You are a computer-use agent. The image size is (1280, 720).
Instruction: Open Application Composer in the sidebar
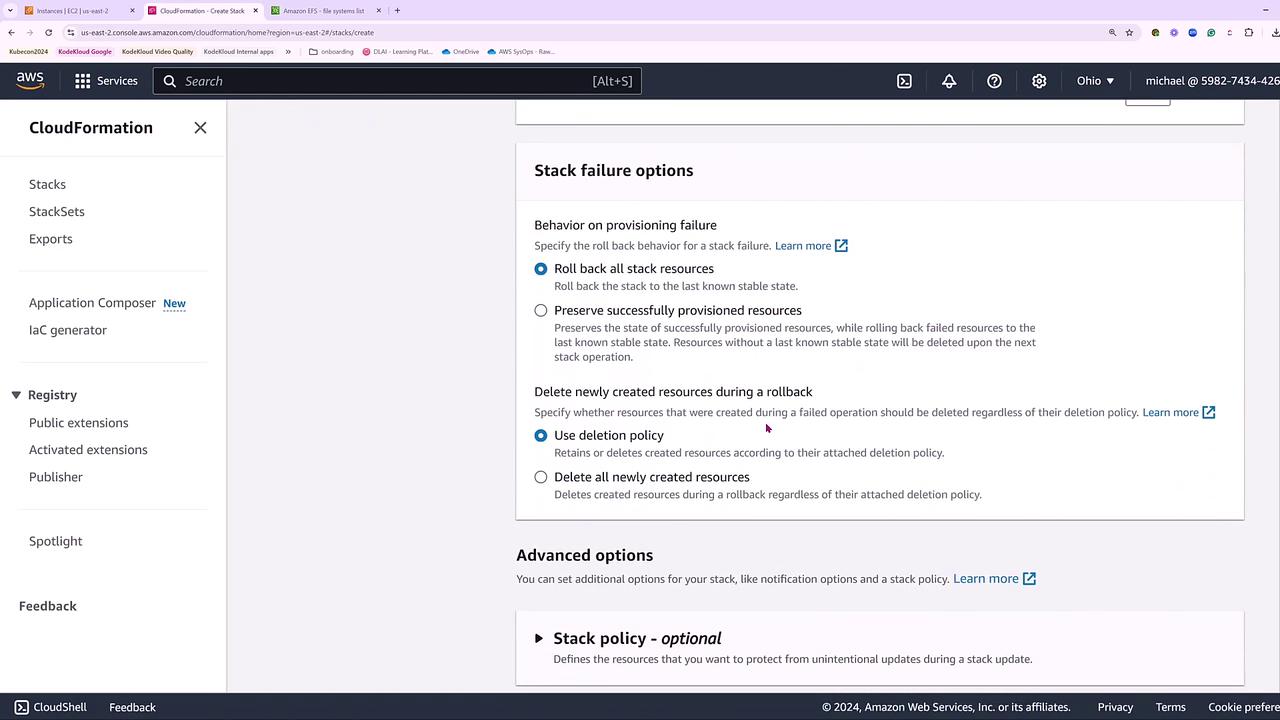[92, 303]
